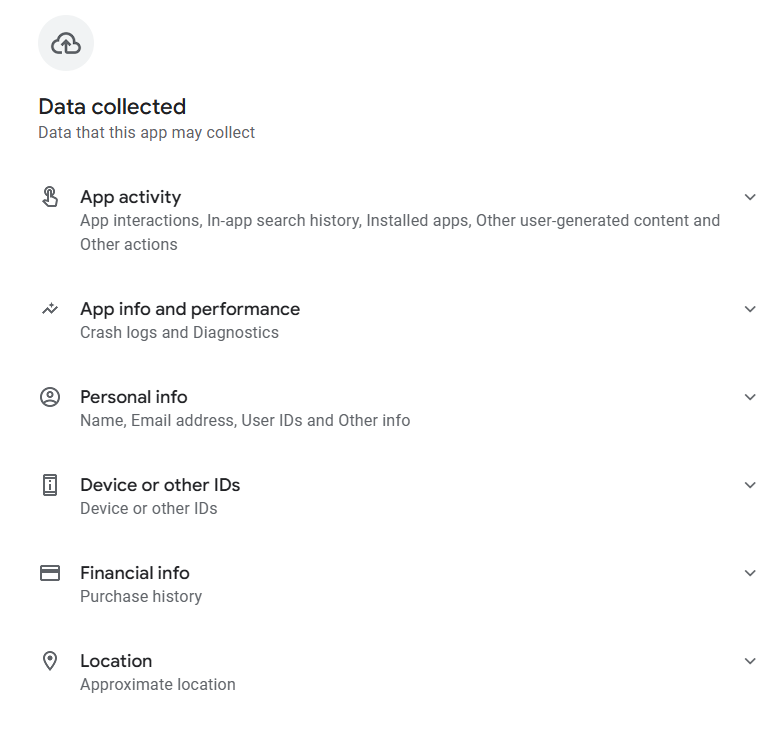The height and width of the screenshot is (729, 784).
Task: Expand Device or other IDs chevron
Action: [x=750, y=485]
